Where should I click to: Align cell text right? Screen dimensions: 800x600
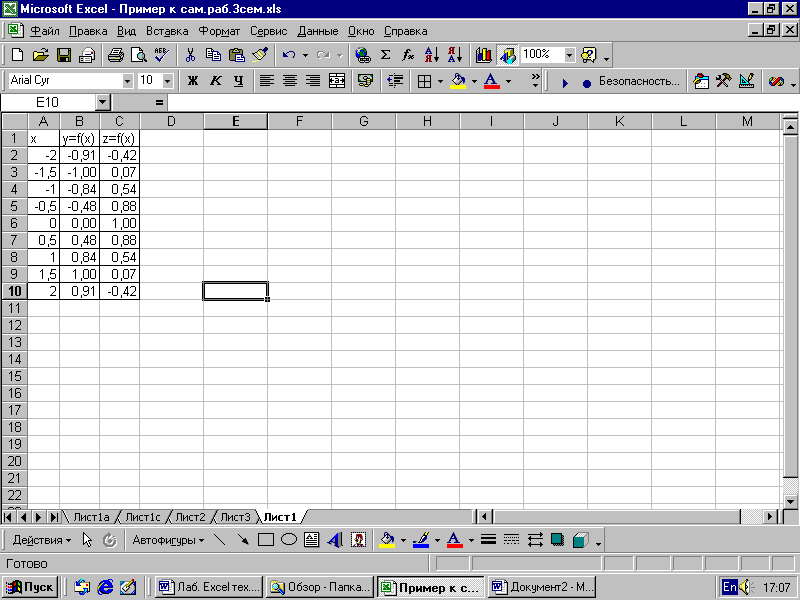click(x=313, y=81)
